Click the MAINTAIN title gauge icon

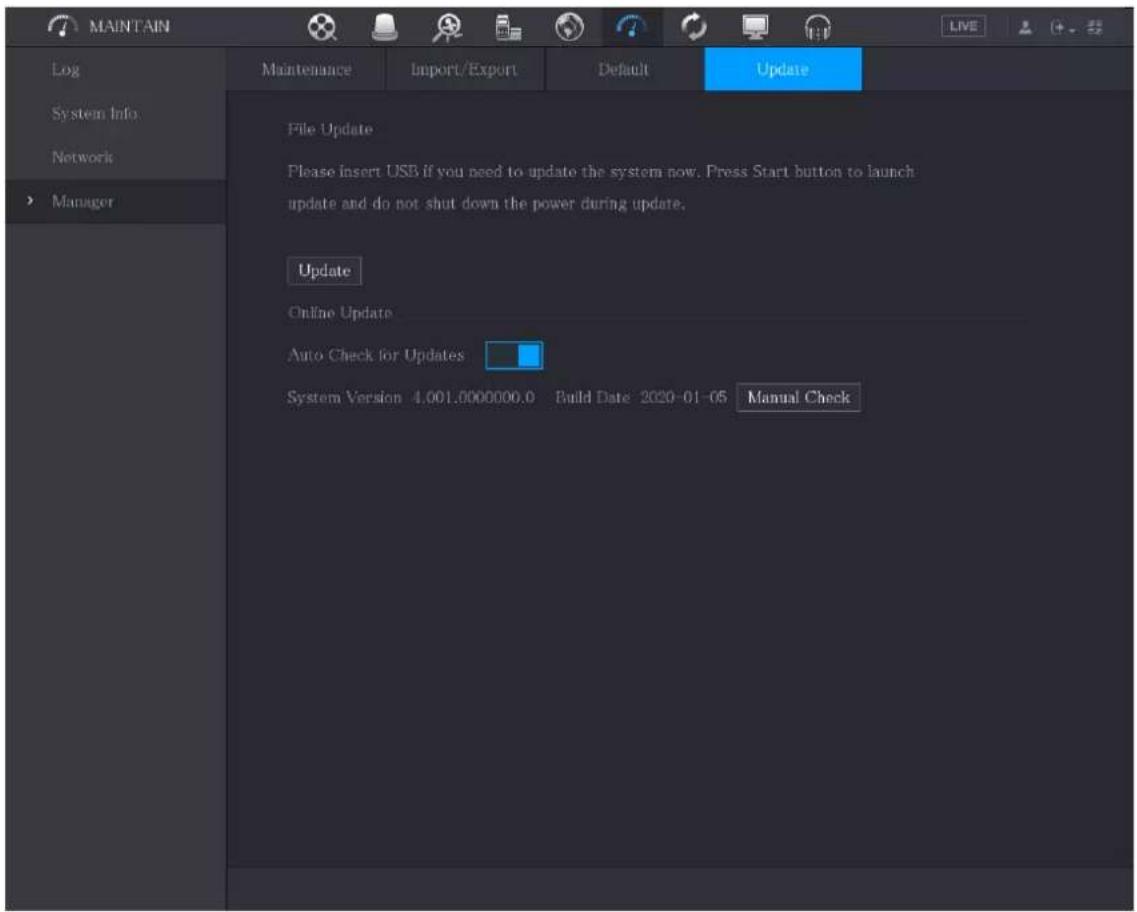point(62,26)
